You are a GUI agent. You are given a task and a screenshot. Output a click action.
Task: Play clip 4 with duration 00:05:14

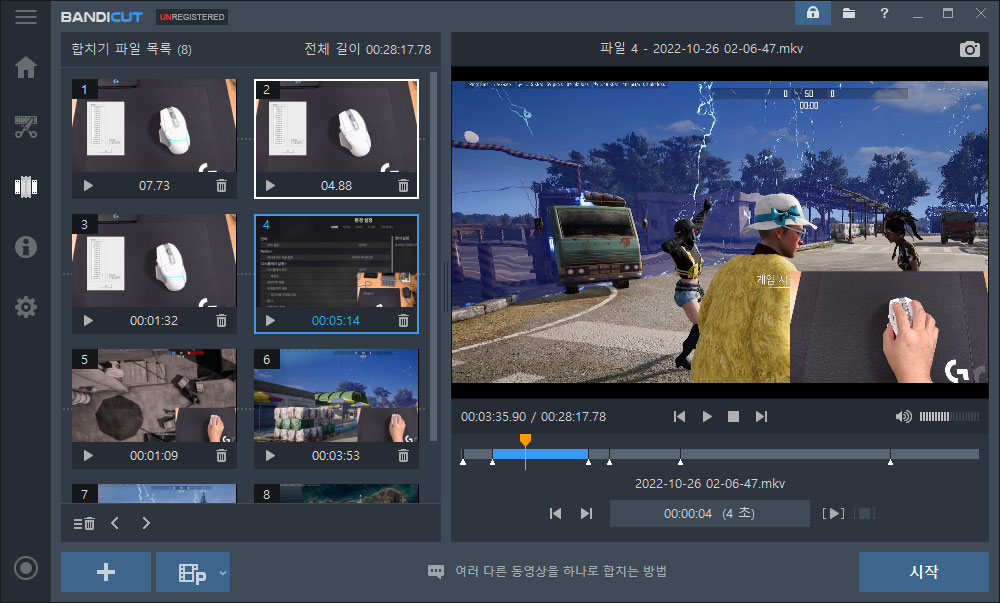270,321
